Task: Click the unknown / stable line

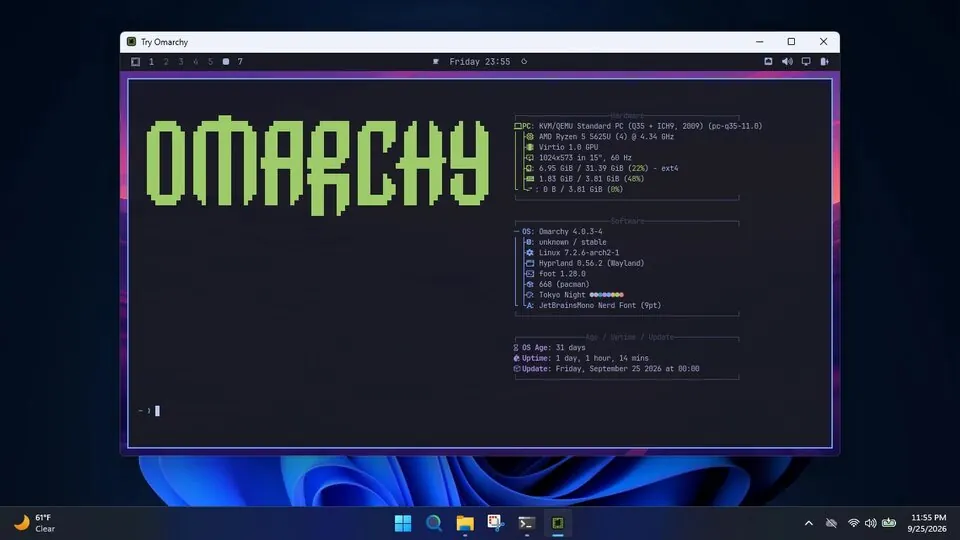Action: point(566,242)
